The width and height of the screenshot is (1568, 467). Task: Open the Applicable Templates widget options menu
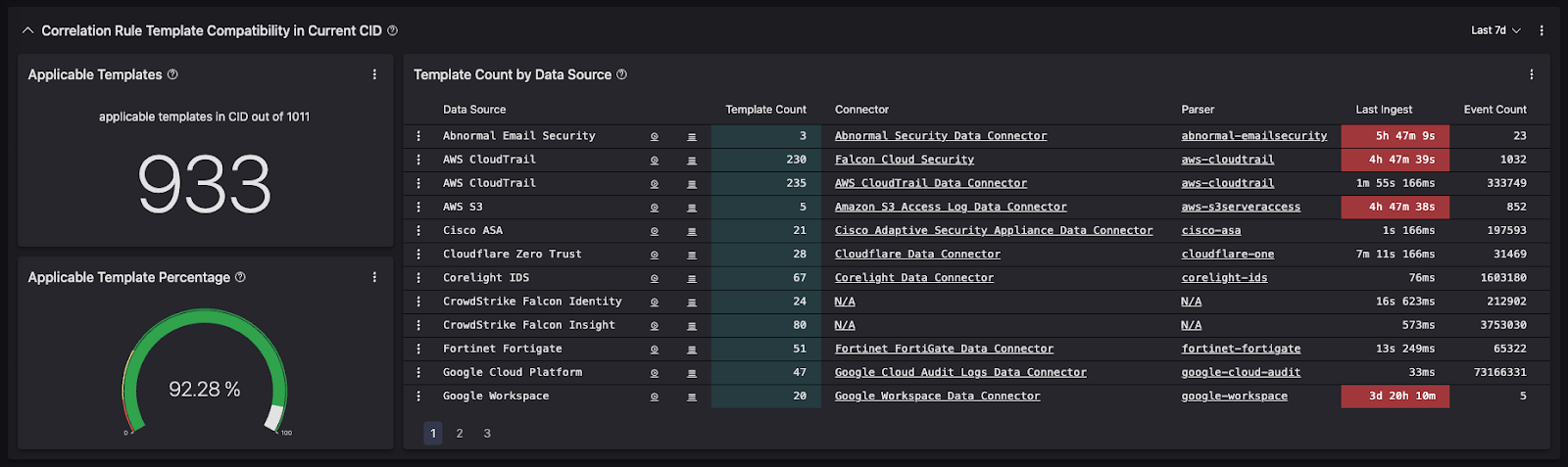tap(374, 74)
